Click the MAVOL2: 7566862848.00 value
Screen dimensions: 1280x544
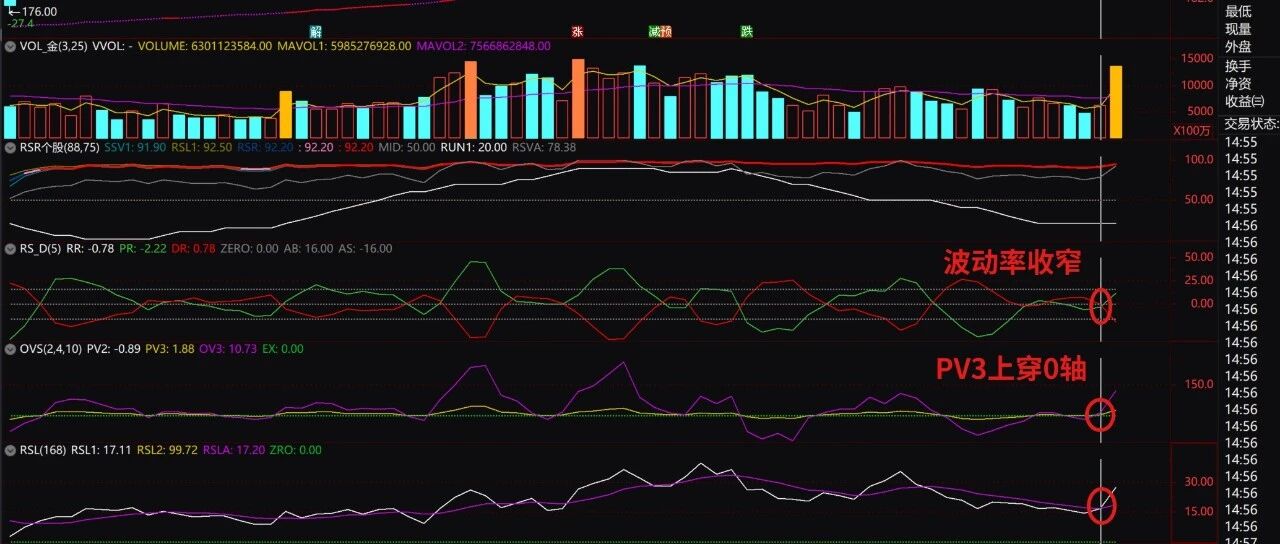483,46
